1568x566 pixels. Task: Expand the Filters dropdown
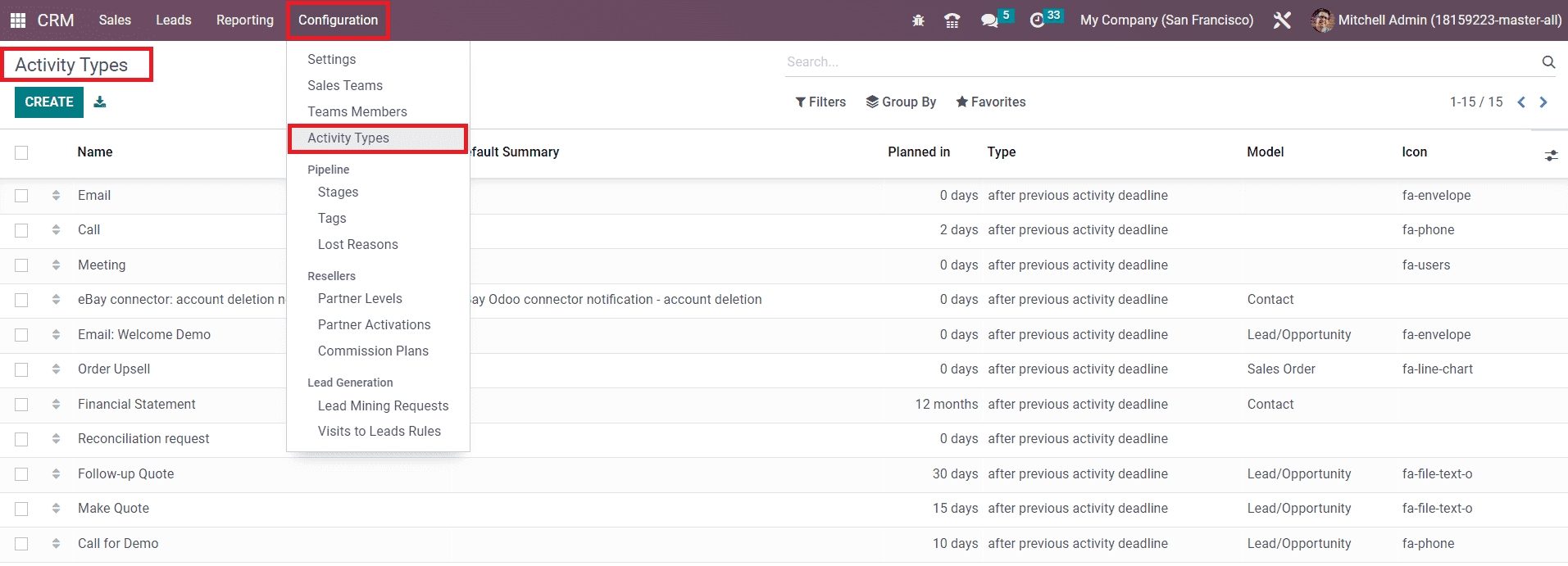coord(820,102)
